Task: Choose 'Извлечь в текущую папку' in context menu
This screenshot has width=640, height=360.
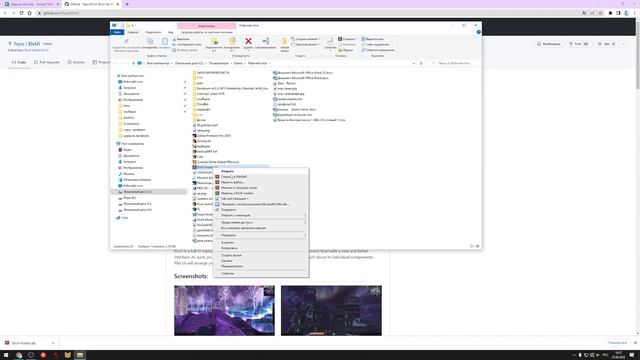Action: click(261, 188)
